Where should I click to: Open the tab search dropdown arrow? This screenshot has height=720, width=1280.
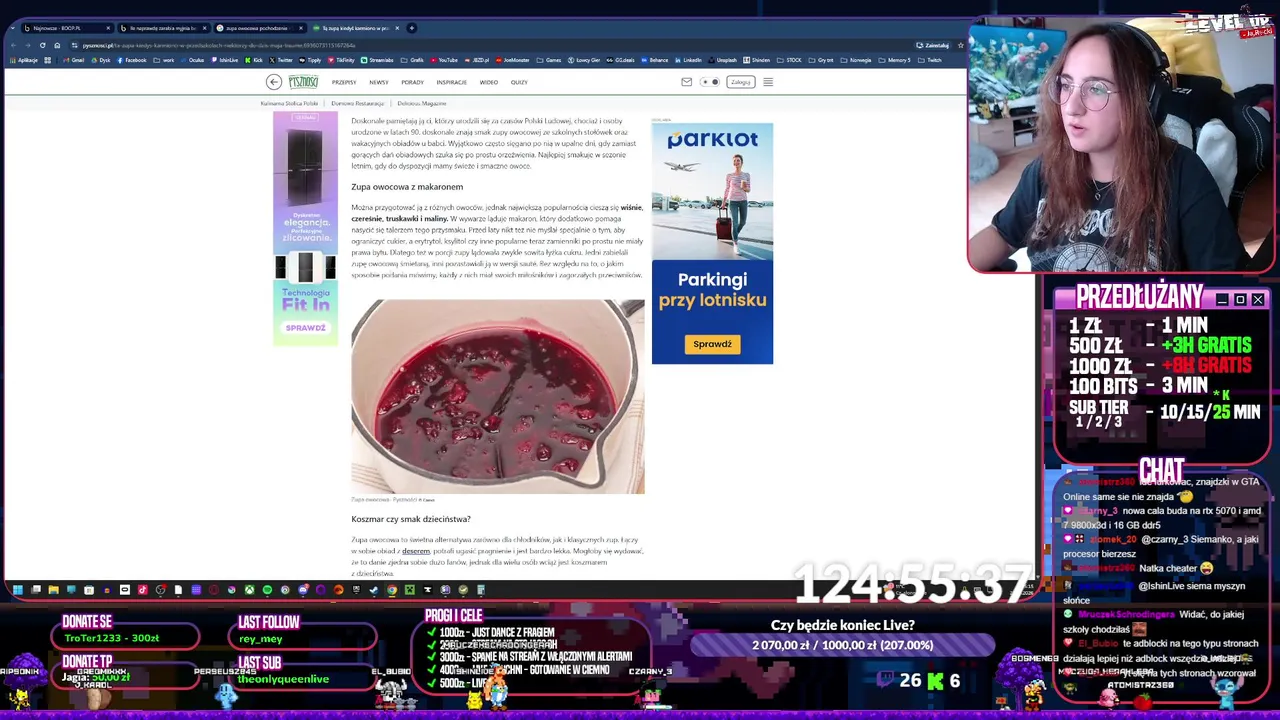pos(12,28)
